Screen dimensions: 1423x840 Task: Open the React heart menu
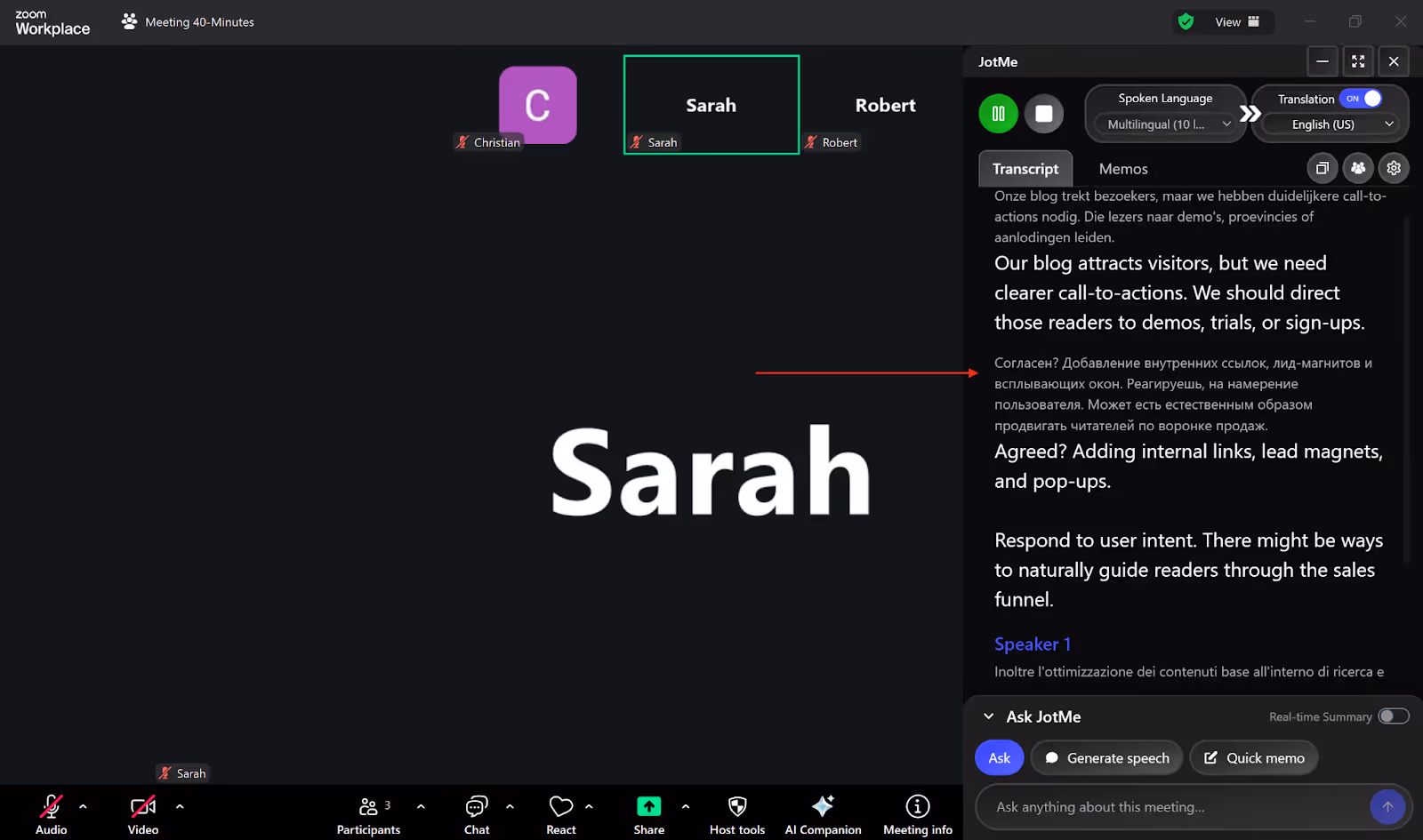point(561,813)
